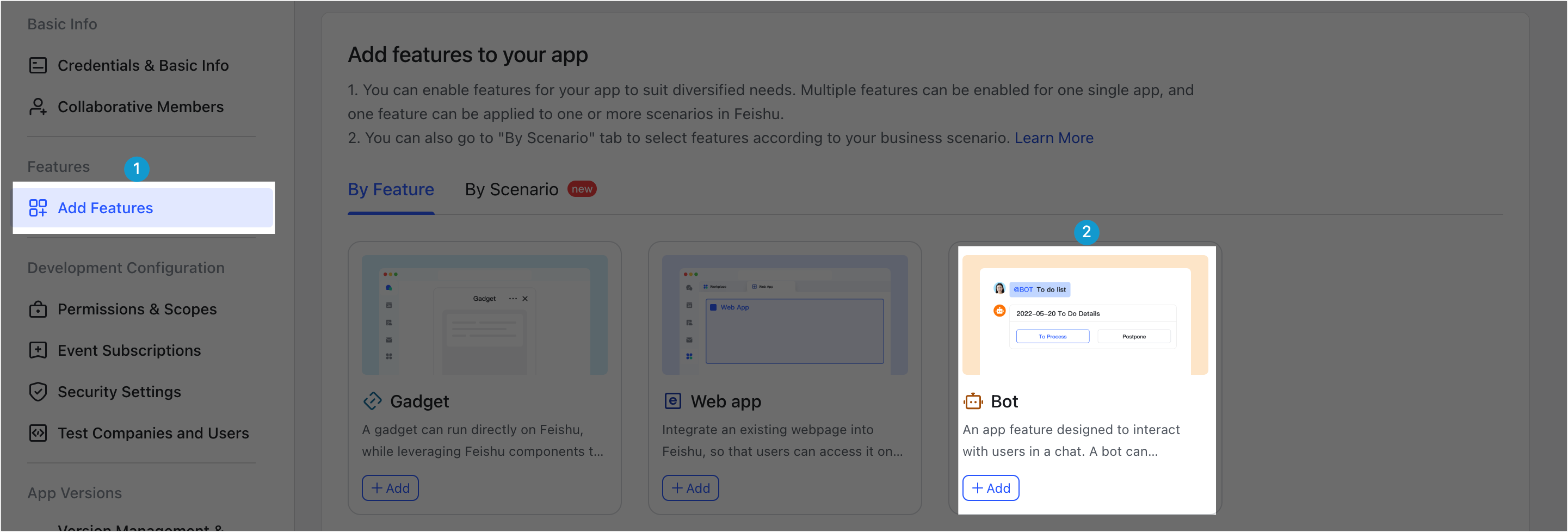Screen dimensions: 1568x532
Task: Click the orange Bot robot icon
Action: pyautogui.click(x=973, y=401)
